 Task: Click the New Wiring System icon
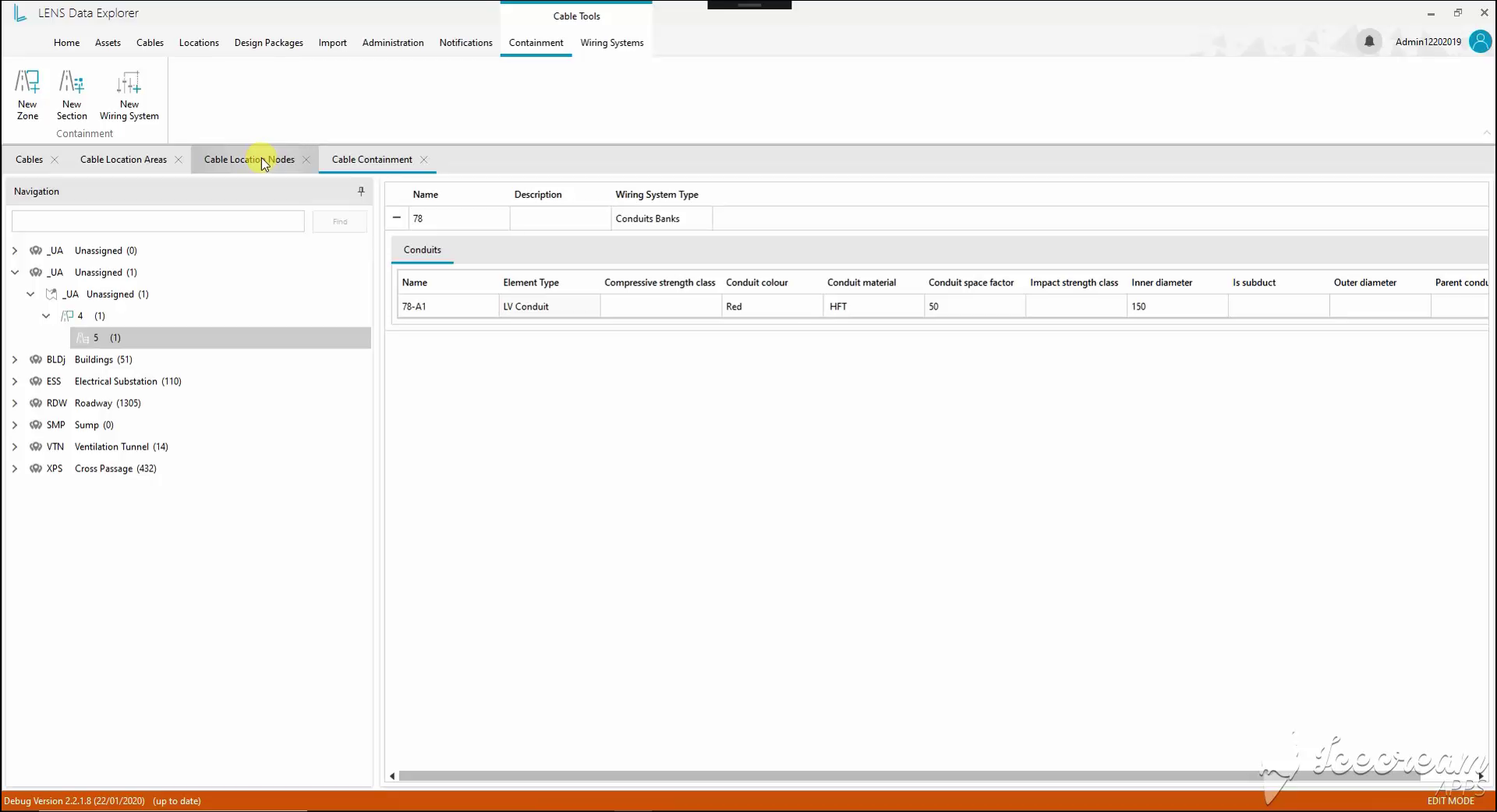point(129,94)
